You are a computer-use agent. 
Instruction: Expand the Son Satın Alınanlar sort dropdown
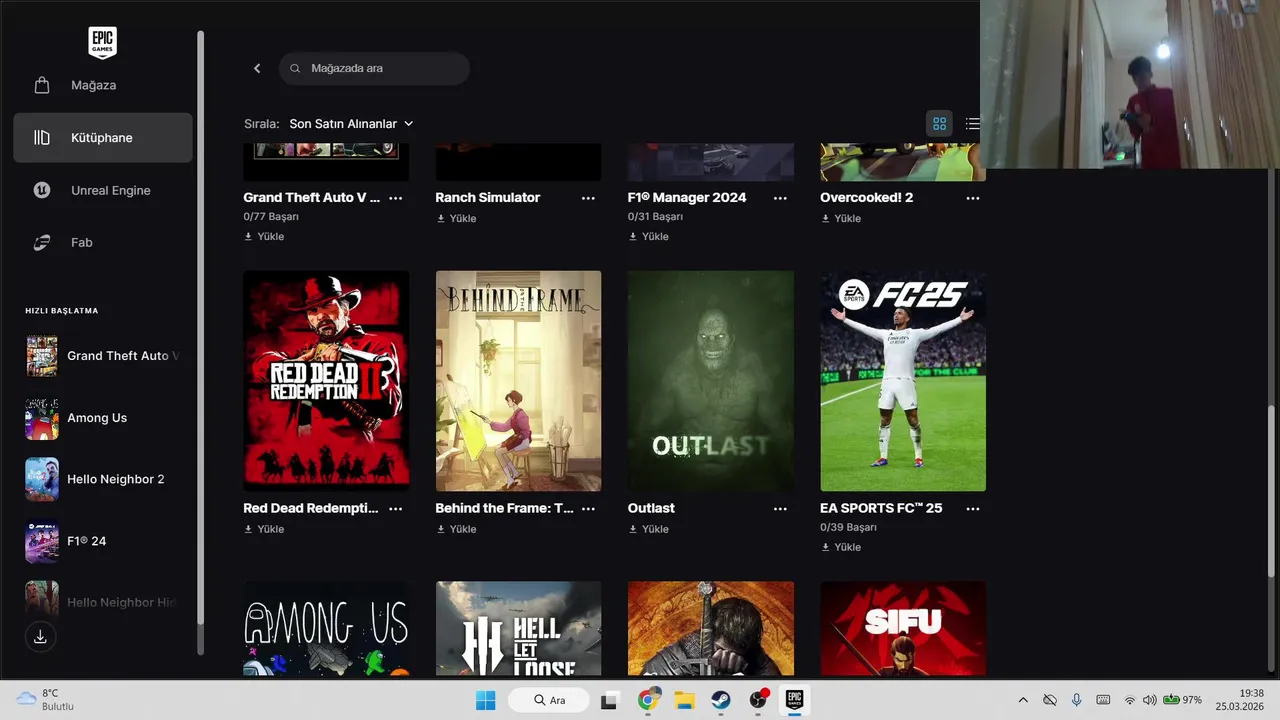click(351, 124)
